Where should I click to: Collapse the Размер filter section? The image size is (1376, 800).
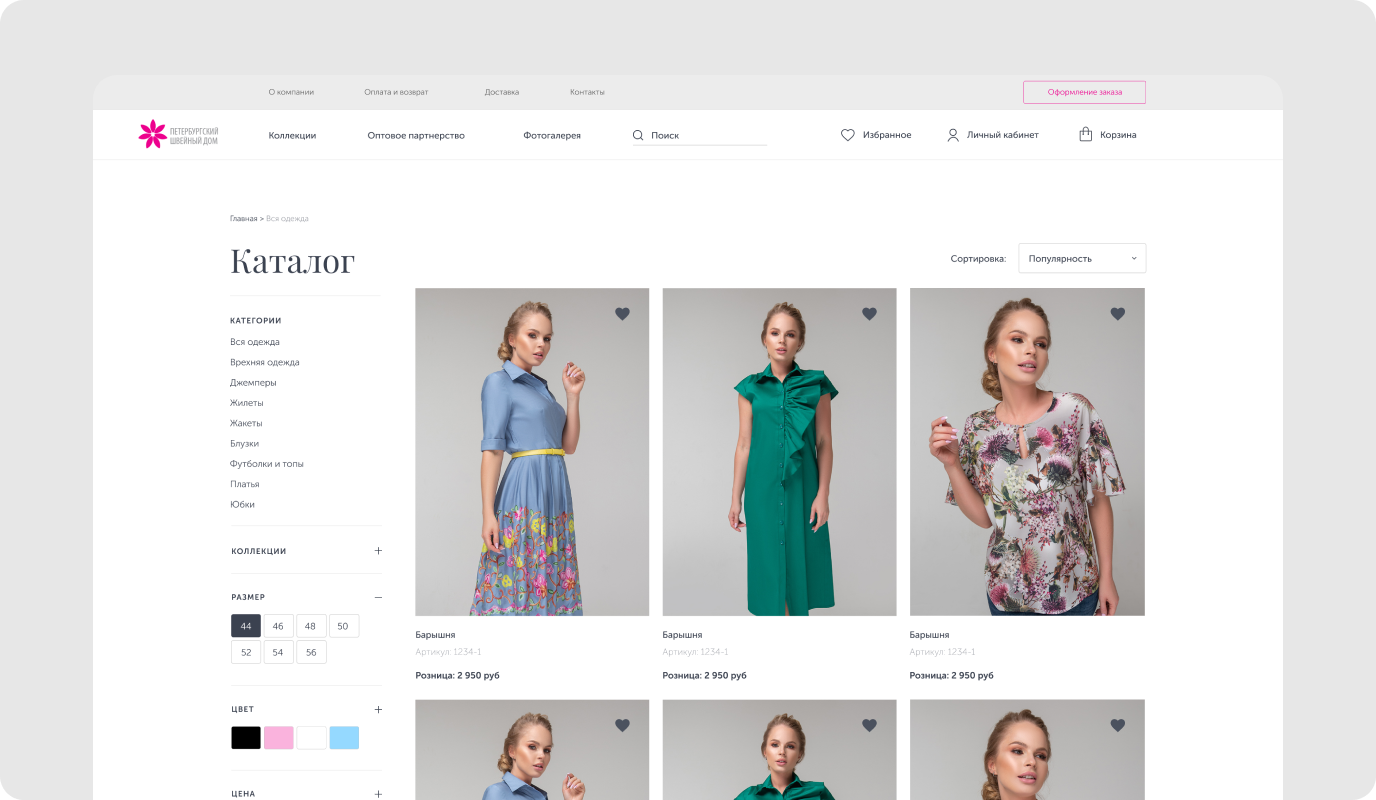378,597
